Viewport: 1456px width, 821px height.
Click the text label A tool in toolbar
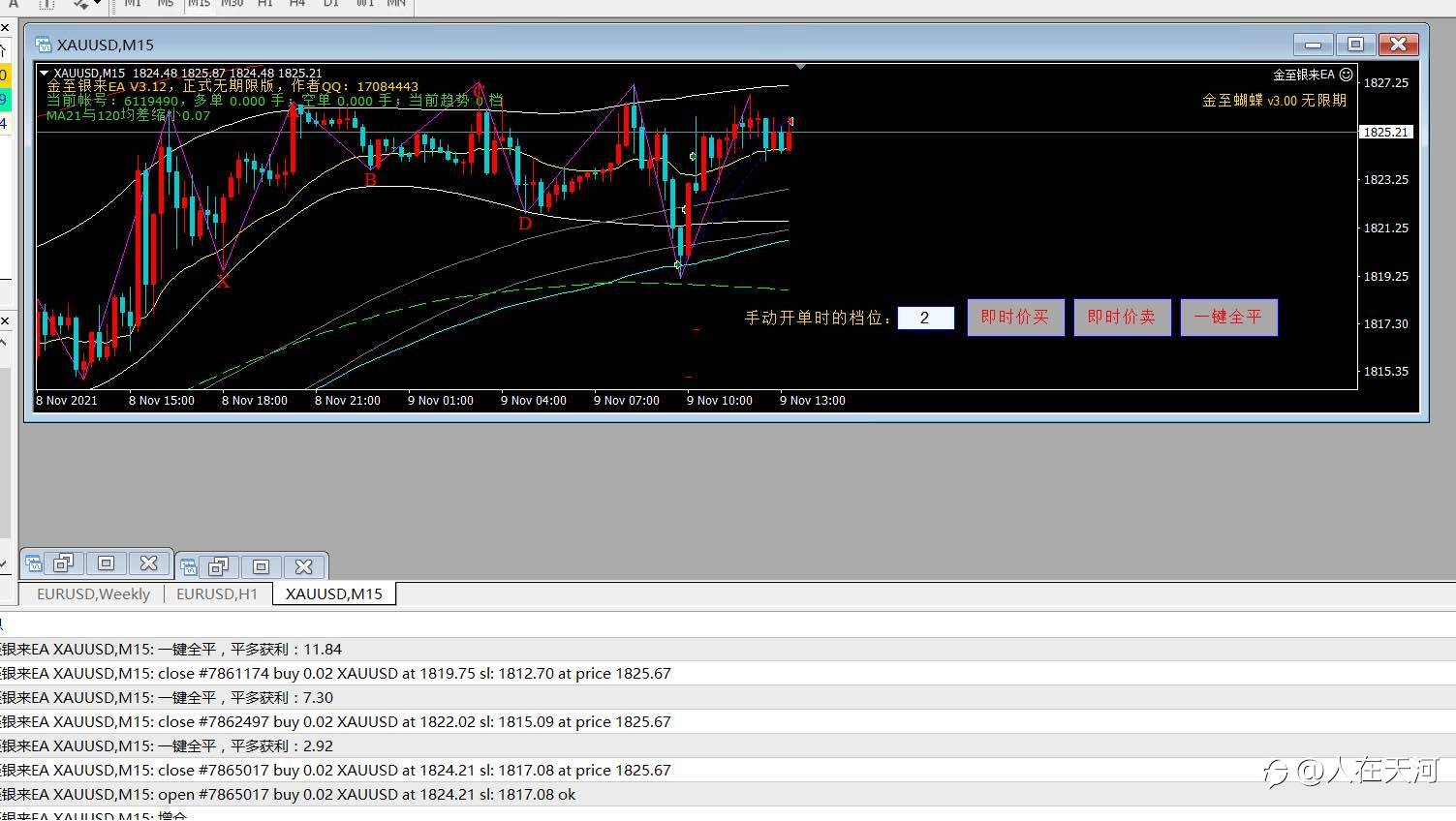pyautogui.click(x=14, y=4)
